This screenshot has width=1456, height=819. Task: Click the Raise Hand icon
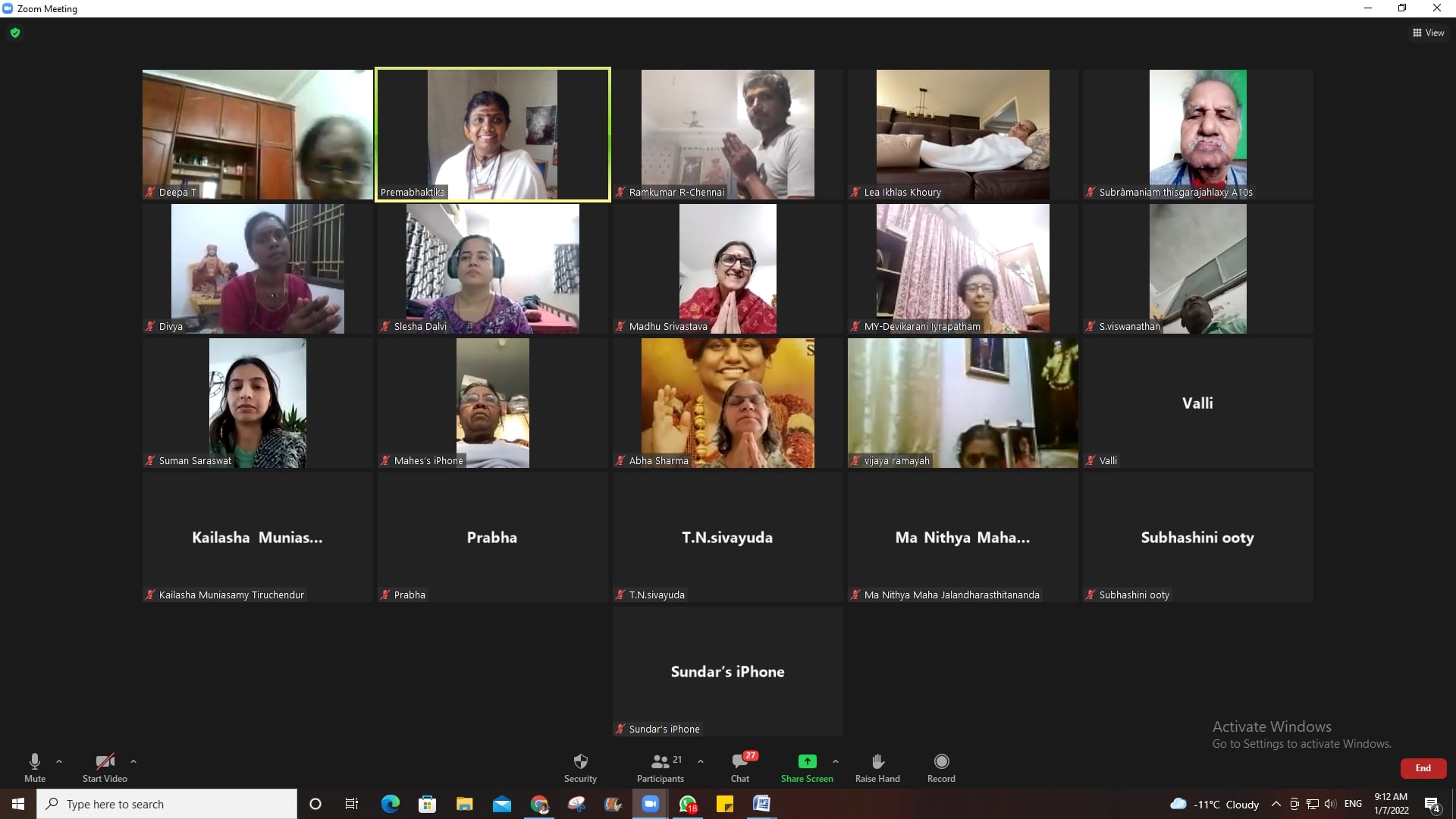877,761
